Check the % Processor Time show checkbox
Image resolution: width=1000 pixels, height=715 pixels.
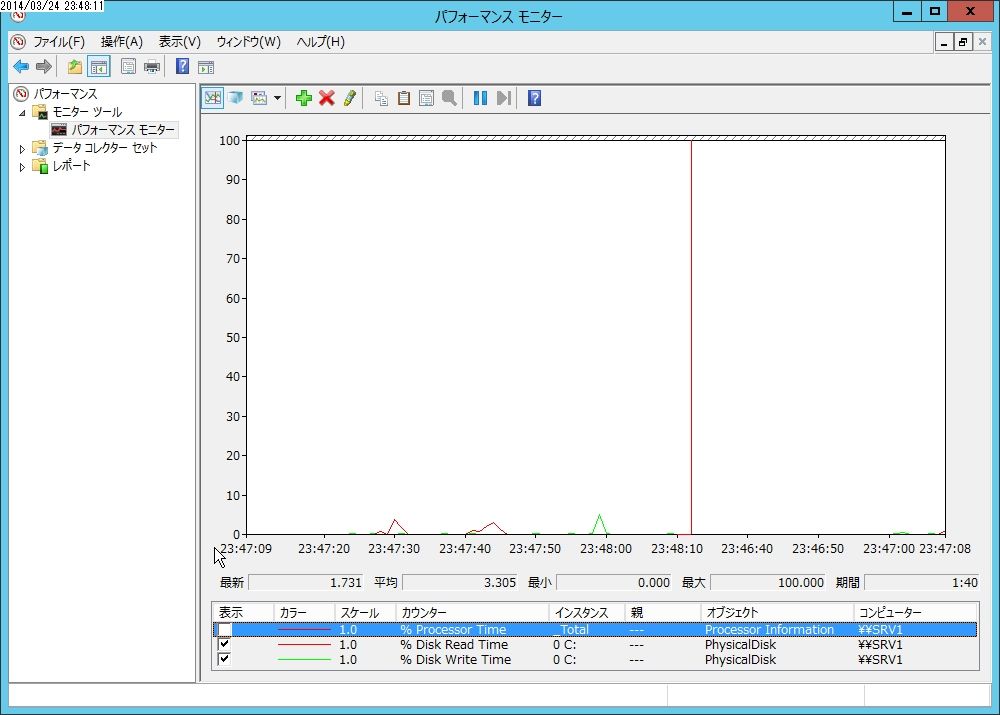pos(224,630)
